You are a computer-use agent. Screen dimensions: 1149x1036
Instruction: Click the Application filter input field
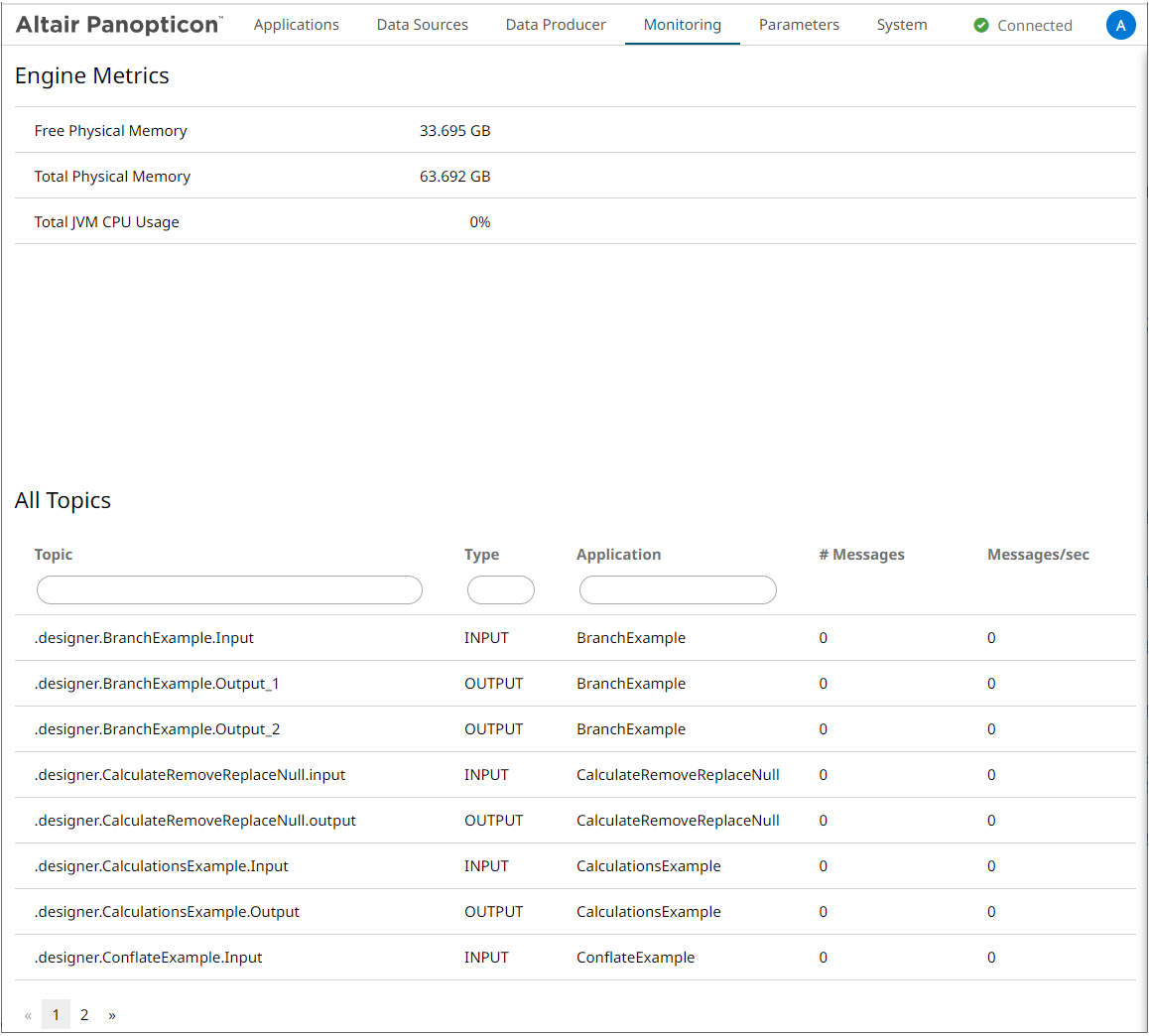click(677, 590)
